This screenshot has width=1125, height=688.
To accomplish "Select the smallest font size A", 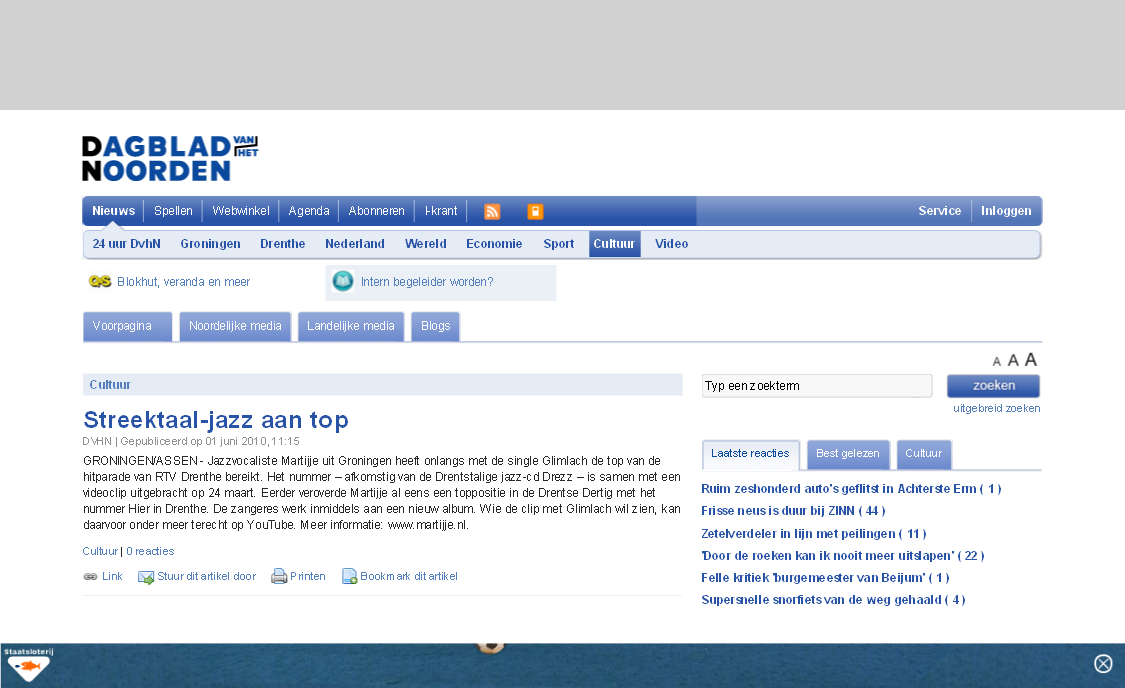I will (997, 362).
